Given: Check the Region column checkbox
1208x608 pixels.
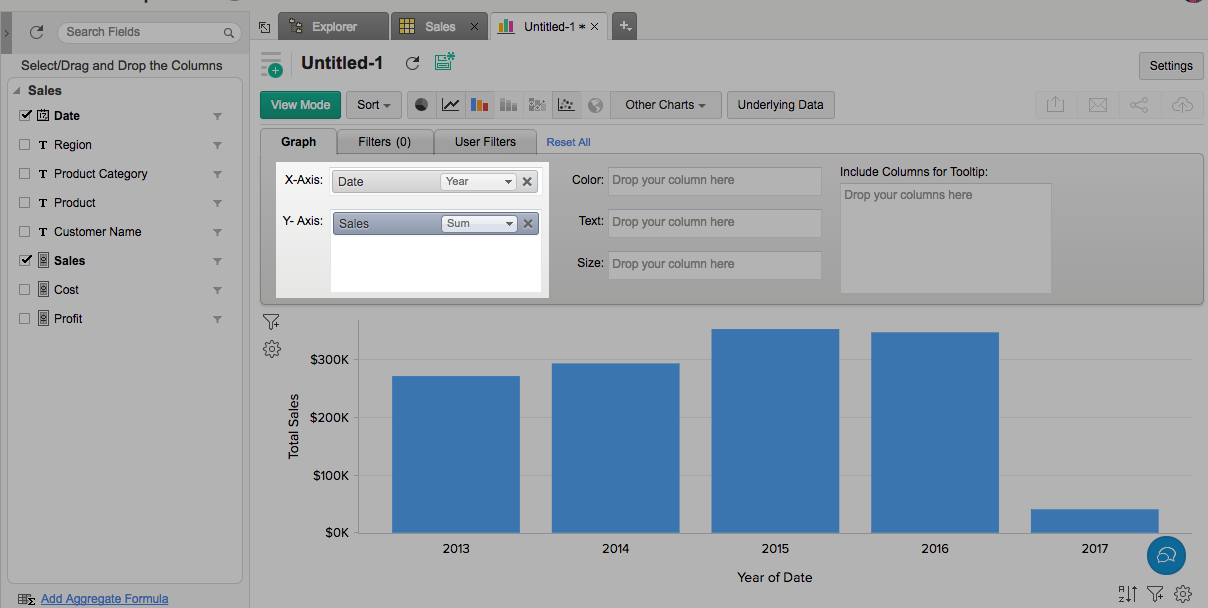Looking at the screenshot, I should [x=25, y=145].
